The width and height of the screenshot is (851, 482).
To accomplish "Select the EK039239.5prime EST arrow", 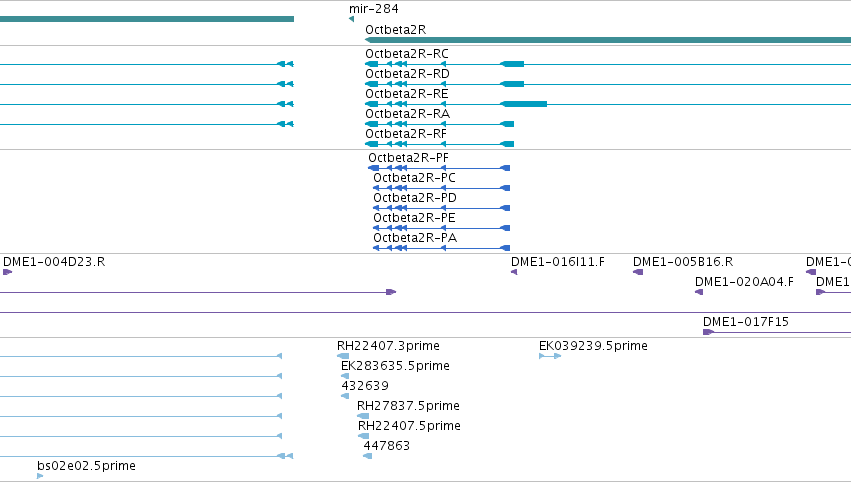I will tap(550, 356).
